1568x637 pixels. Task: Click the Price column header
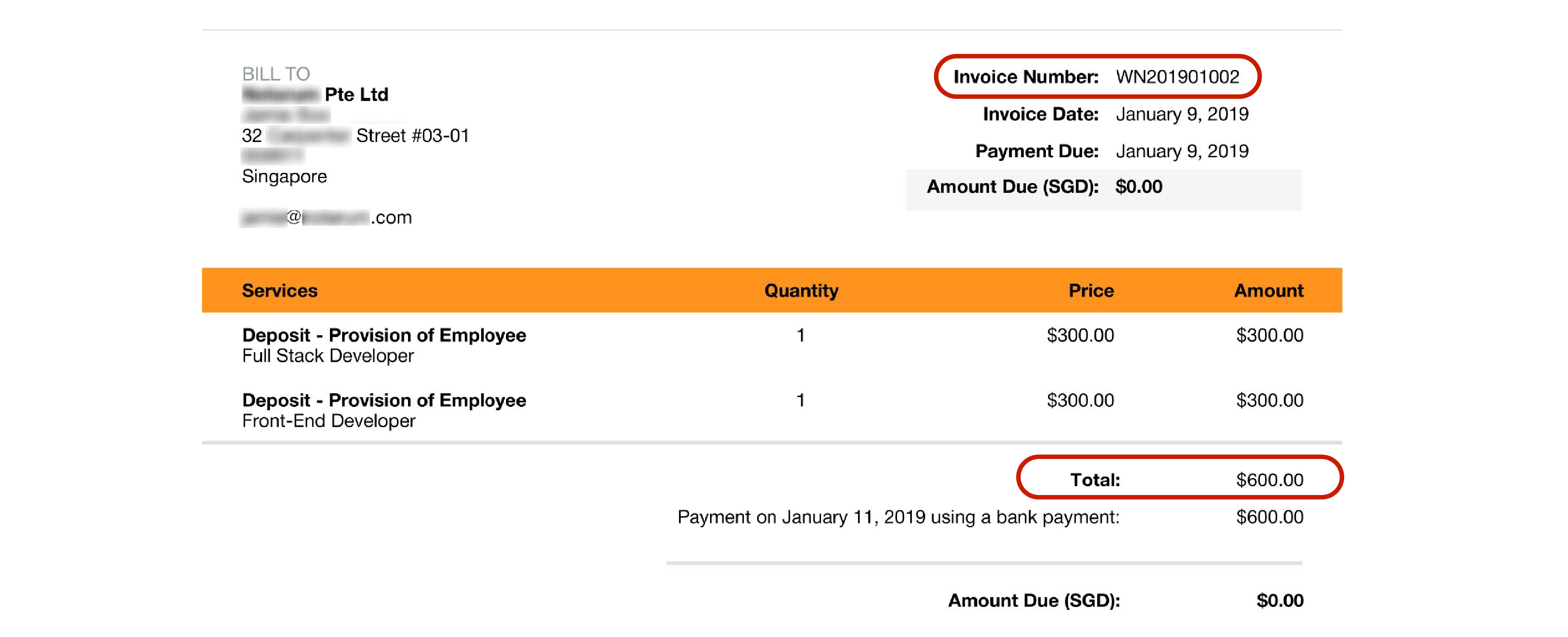tap(1091, 290)
